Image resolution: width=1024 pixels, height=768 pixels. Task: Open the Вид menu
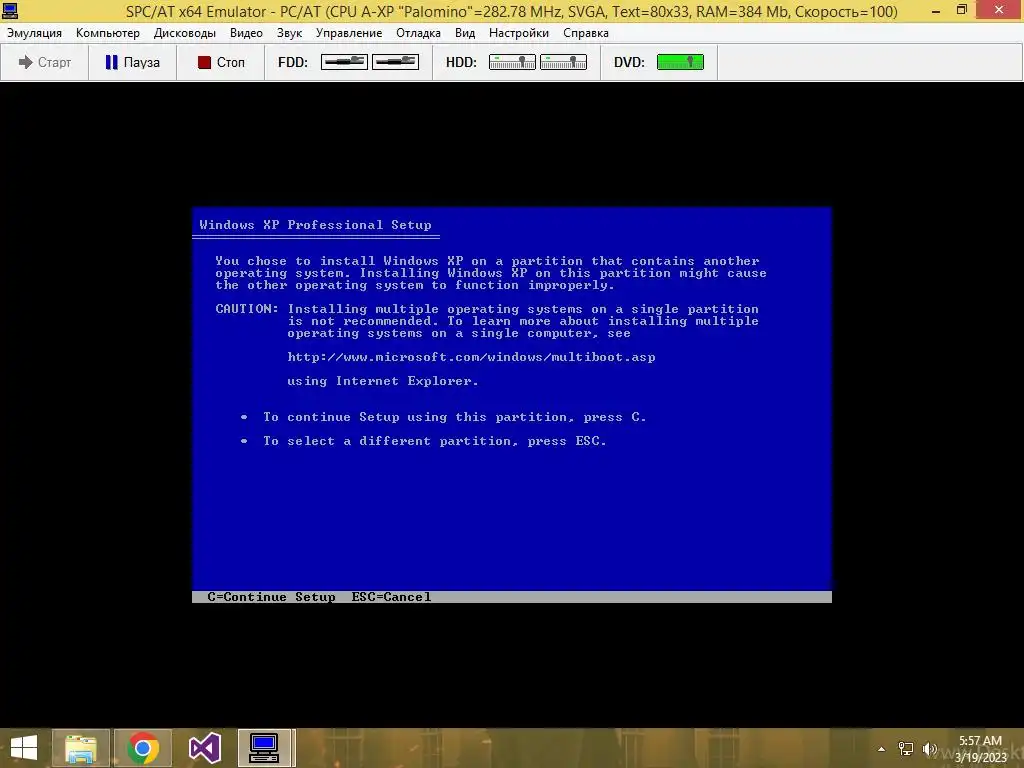click(x=465, y=33)
